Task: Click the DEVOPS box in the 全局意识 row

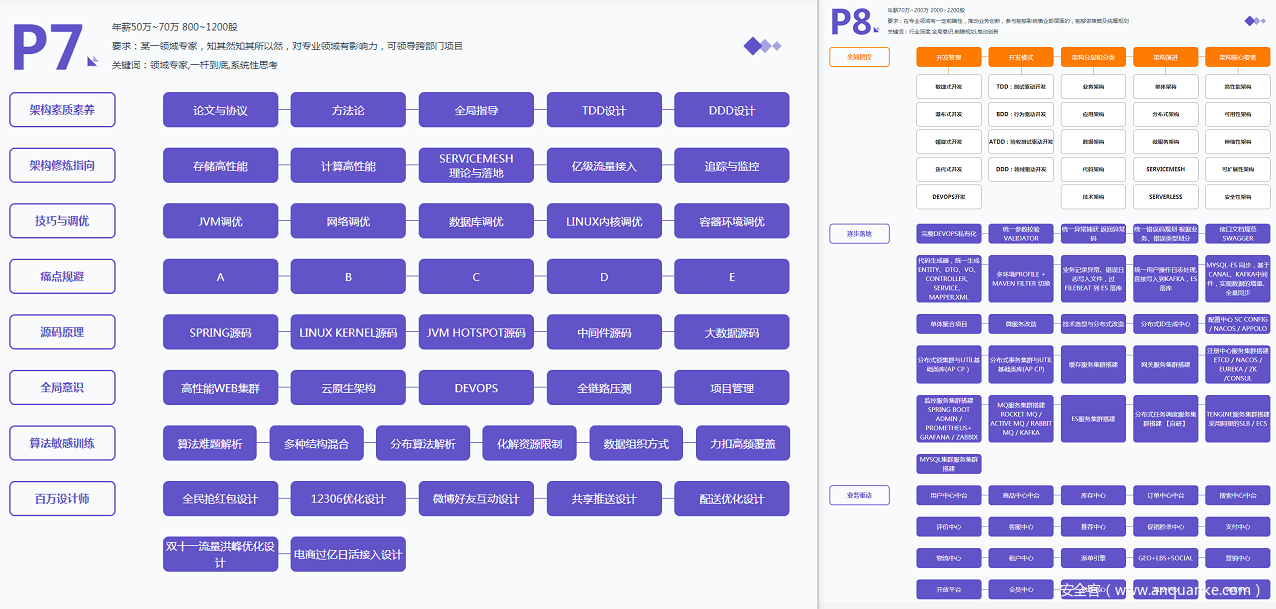Action: click(476, 388)
